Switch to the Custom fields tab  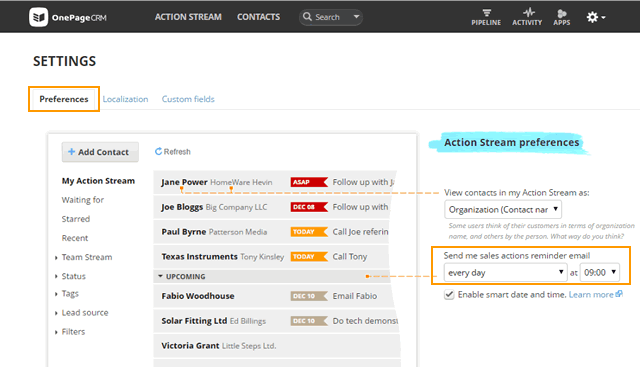[188, 99]
